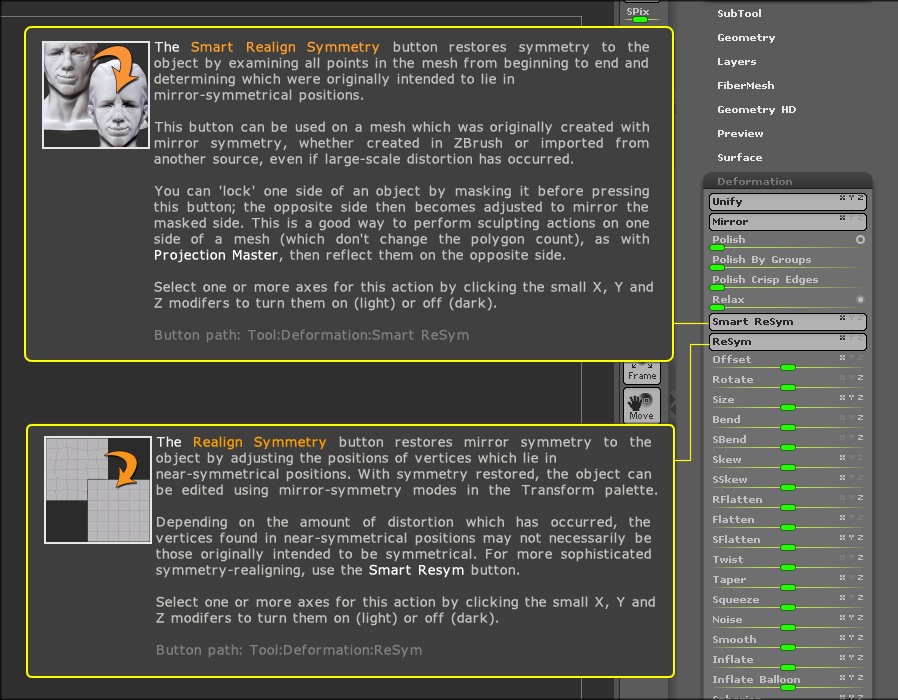
Task: Click "Button path: Tool:Deformation:Smart ReSym" text
Action: 311,335
